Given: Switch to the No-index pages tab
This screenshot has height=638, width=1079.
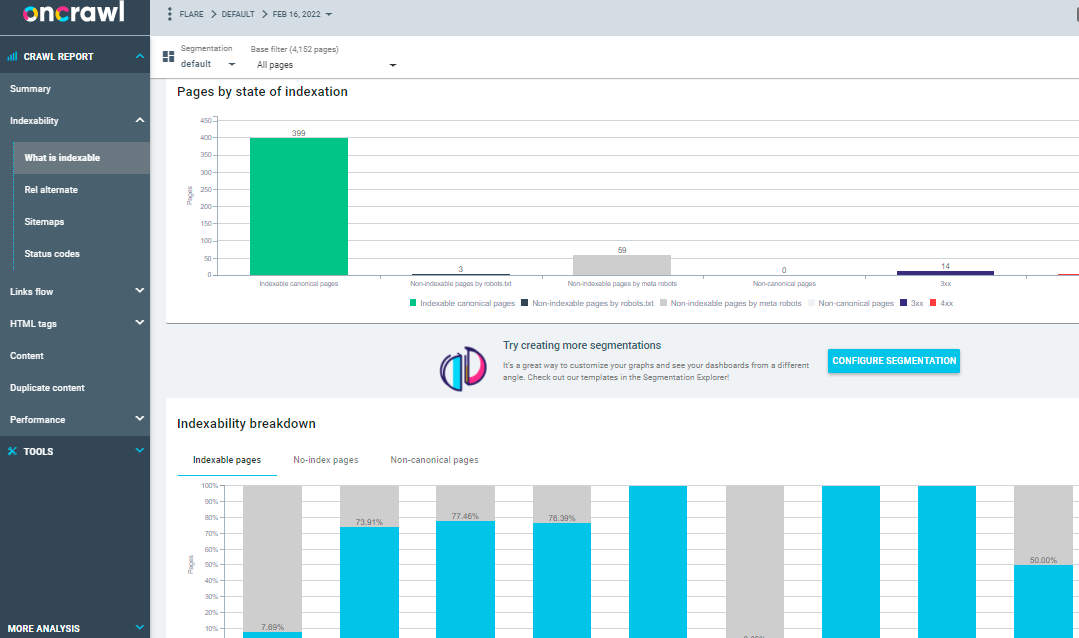Looking at the screenshot, I should [x=325, y=460].
